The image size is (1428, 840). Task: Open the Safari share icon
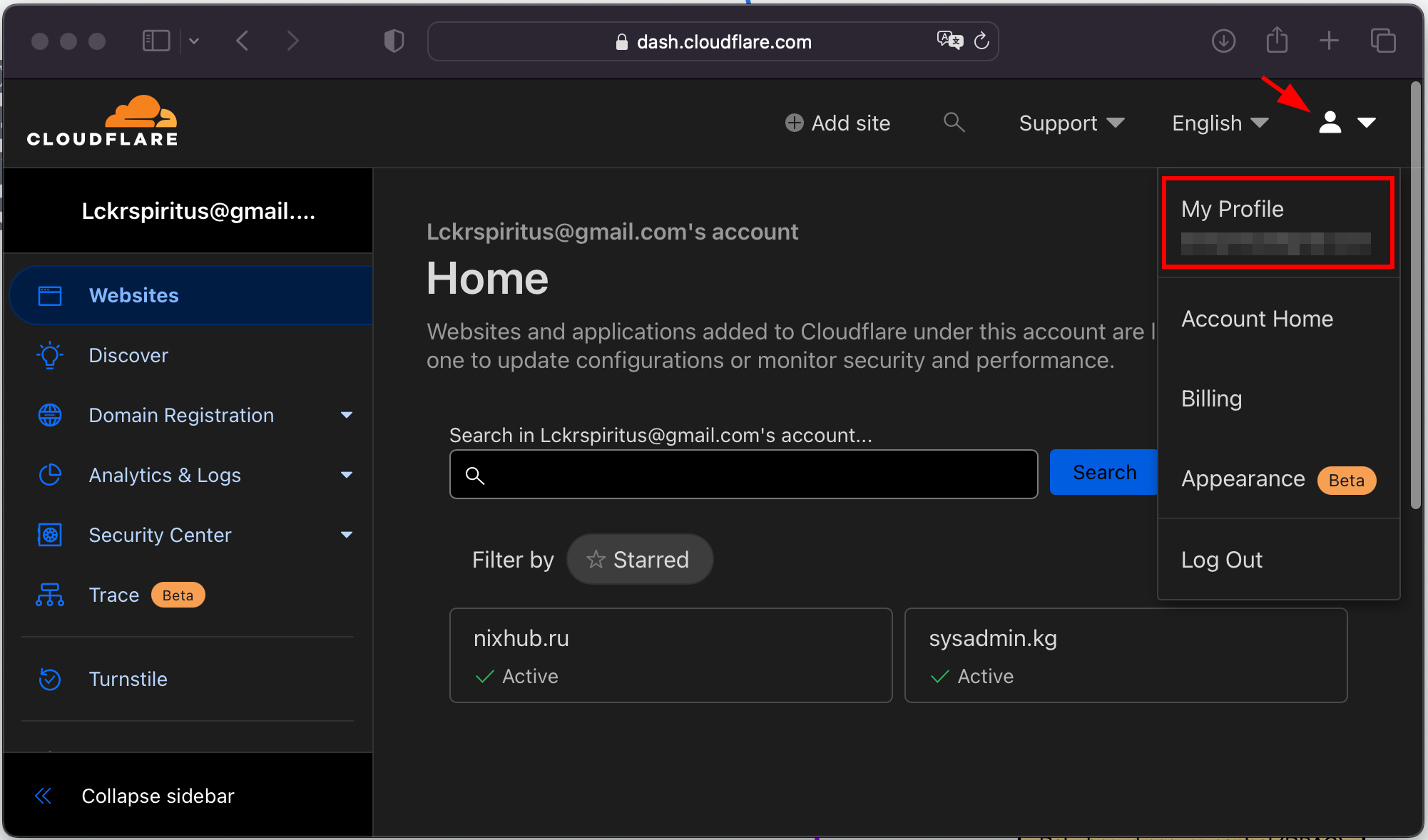point(1277,40)
